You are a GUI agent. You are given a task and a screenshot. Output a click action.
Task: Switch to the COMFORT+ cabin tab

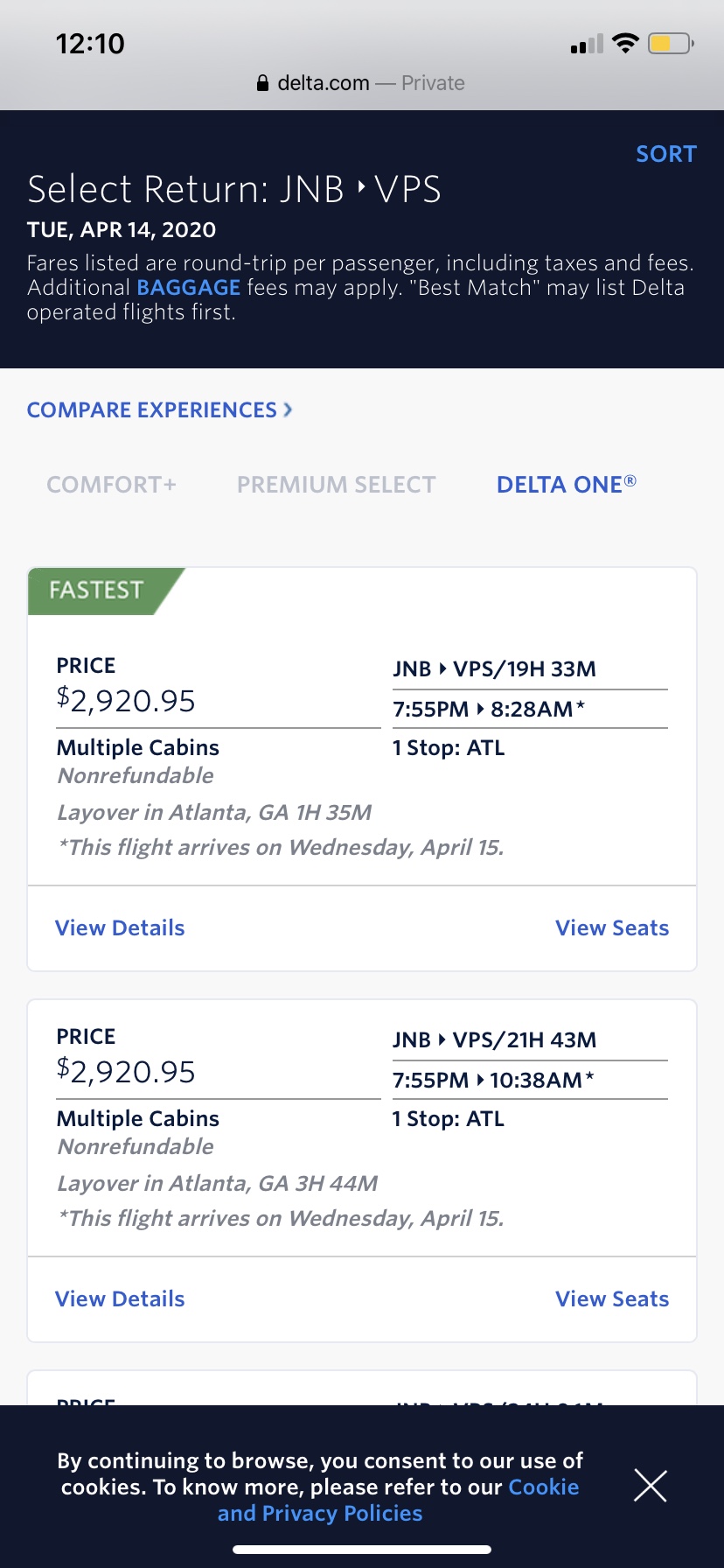click(x=111, y=485)
